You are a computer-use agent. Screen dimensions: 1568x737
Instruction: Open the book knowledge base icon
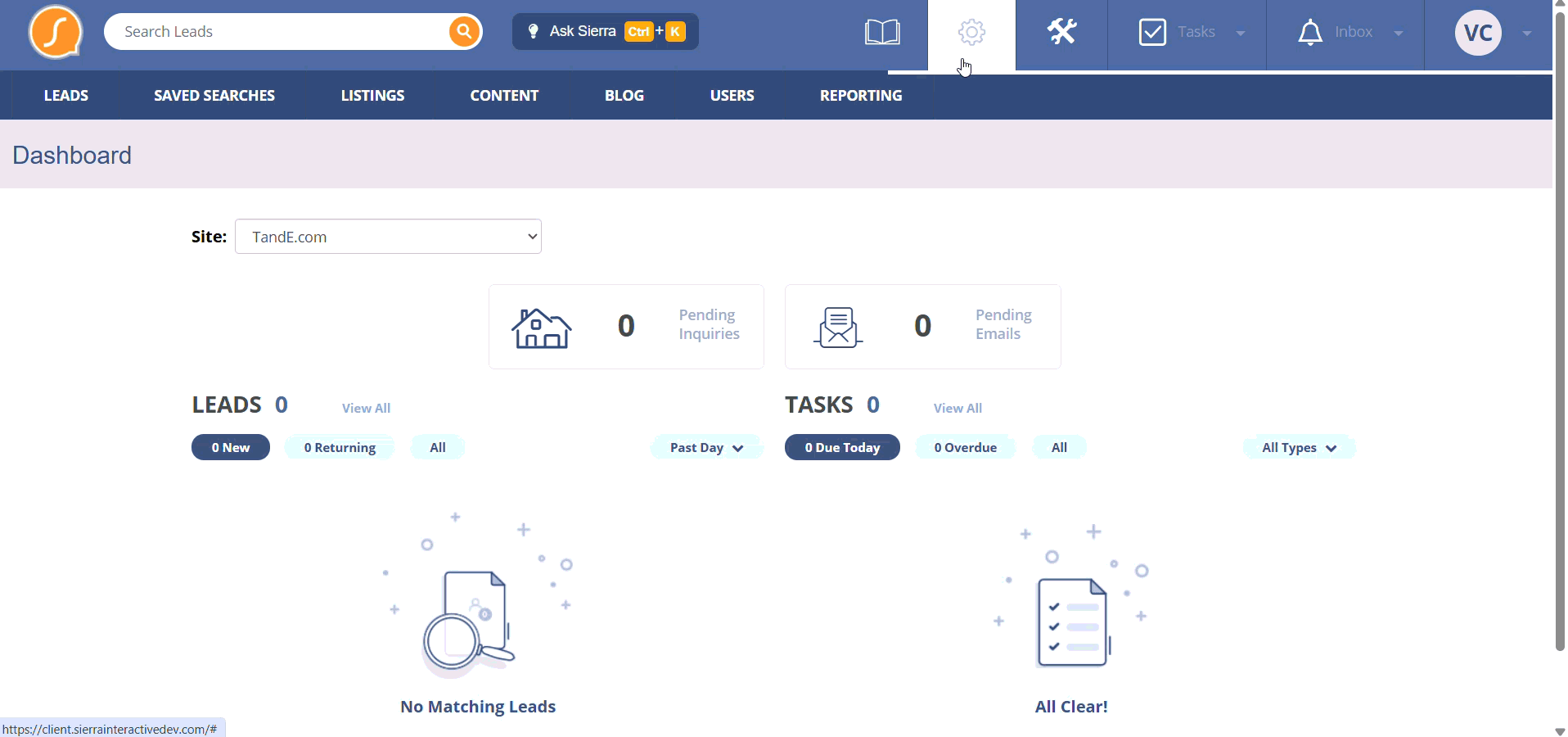(x=882, y=33)
